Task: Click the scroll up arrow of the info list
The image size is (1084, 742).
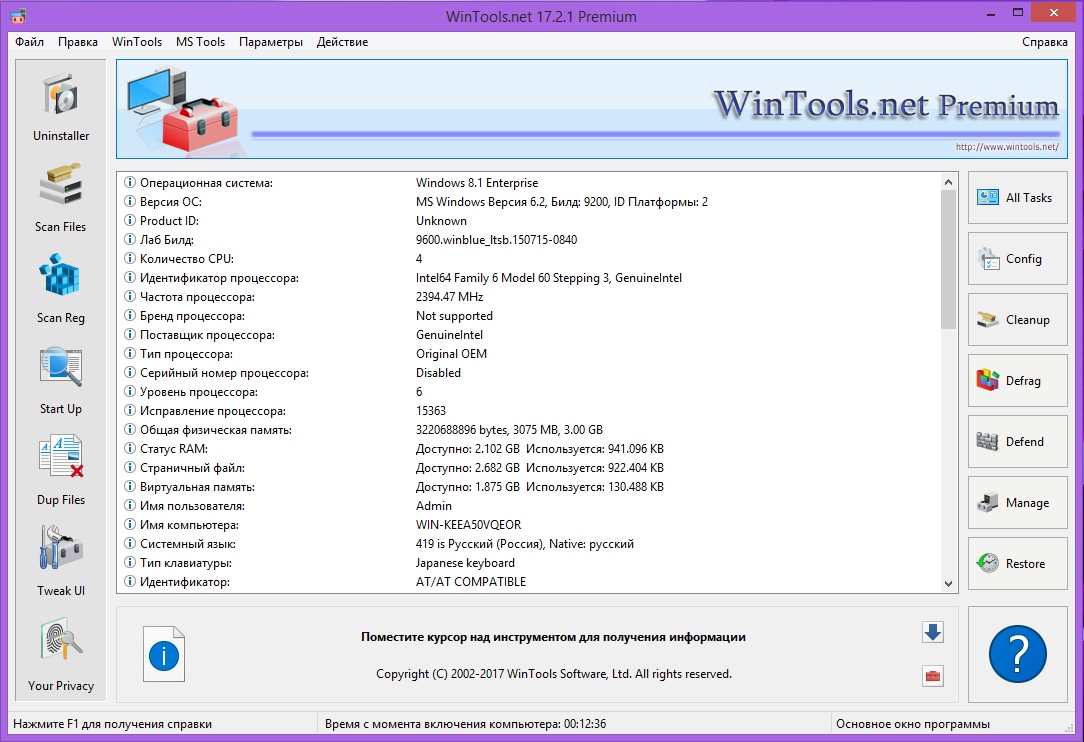Action: coord(948,183)
